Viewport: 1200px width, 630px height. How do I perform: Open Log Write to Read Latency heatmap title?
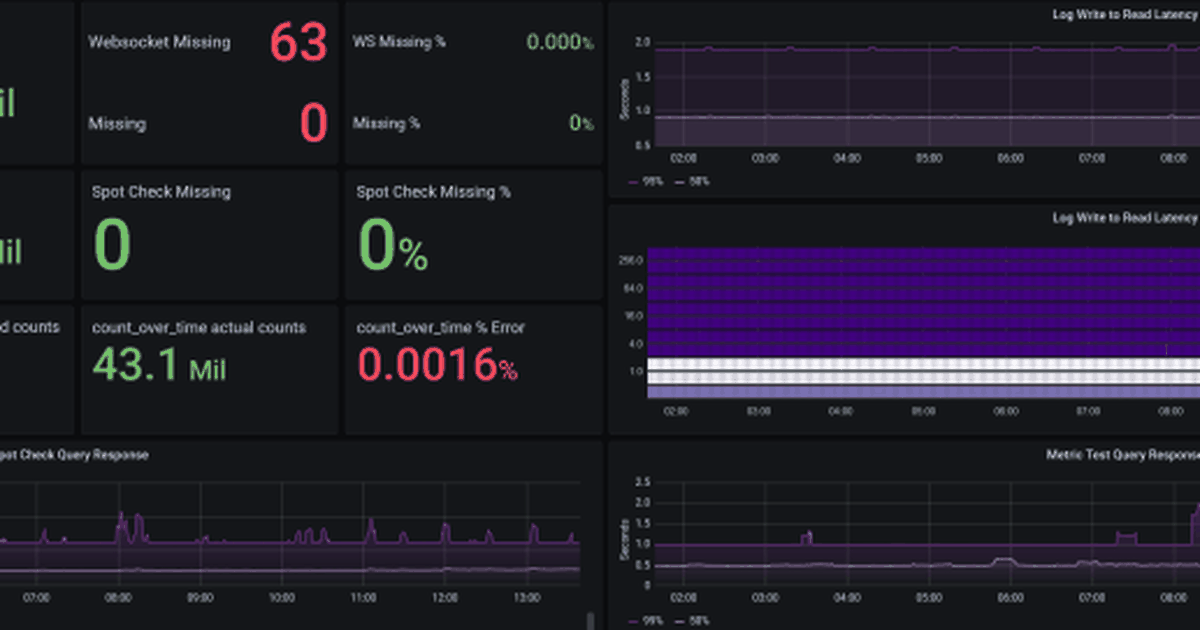[x=1124, y=217]
